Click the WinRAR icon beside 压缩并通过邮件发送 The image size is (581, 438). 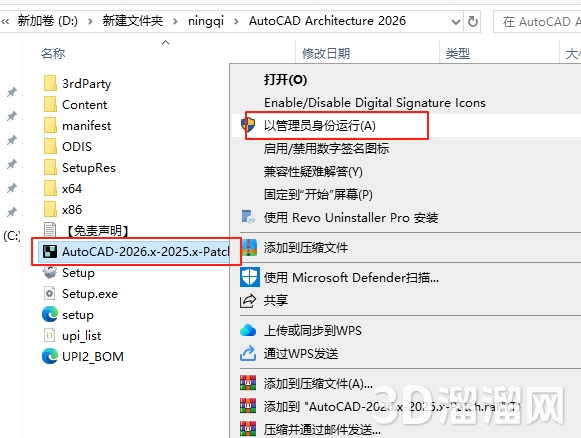pyautogui.click(x=248, y=429)
